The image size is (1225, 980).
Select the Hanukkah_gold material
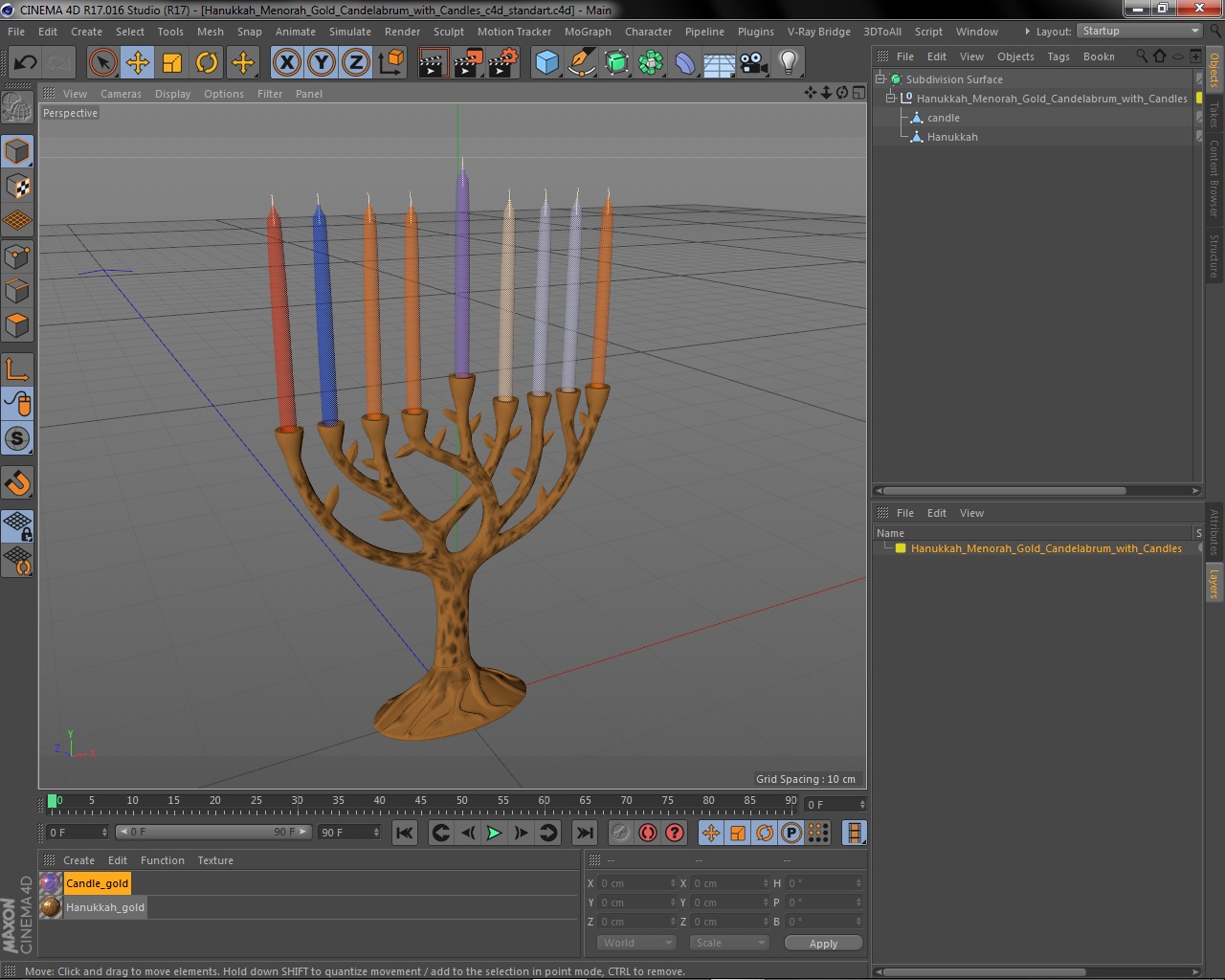pyautogui.click(x=105, y=907)
